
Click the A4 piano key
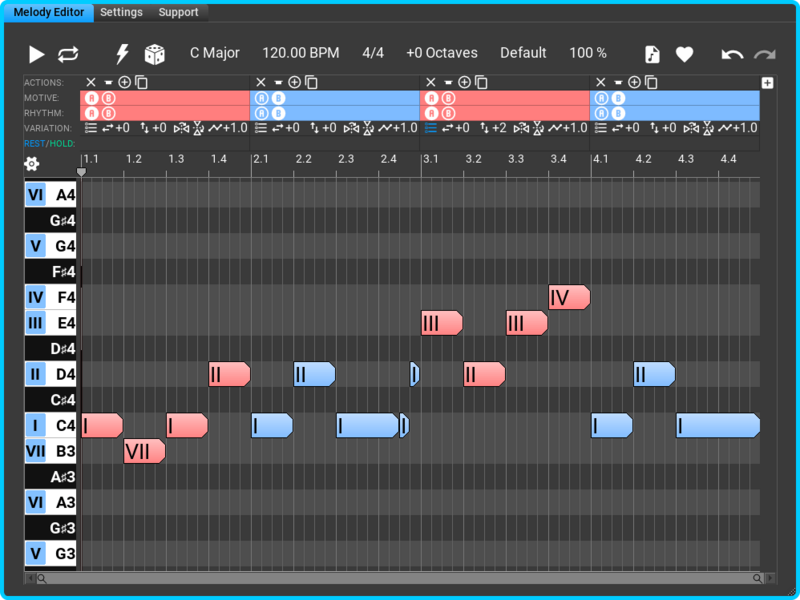click(x=51, y=194)
